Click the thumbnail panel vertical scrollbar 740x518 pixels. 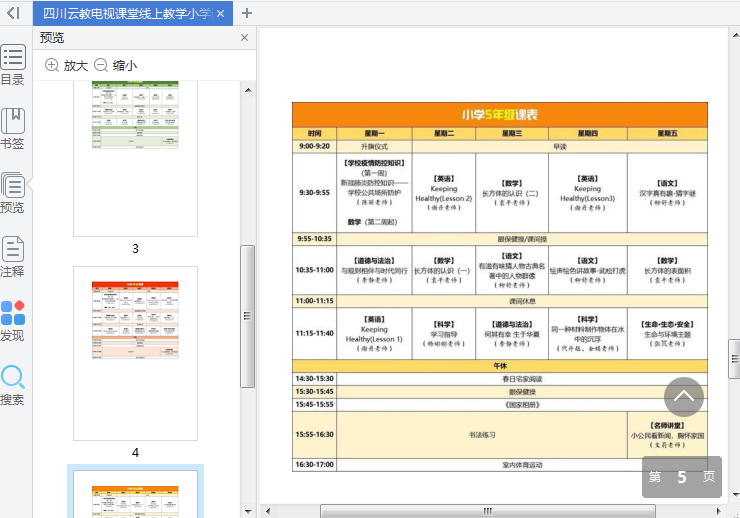248,316
